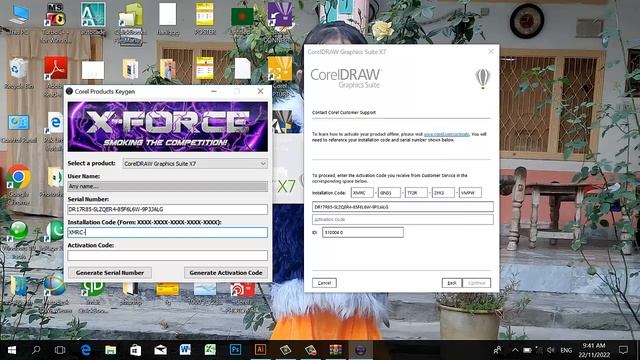Open the Recycle Bin desktop icon

click(18, 73)
